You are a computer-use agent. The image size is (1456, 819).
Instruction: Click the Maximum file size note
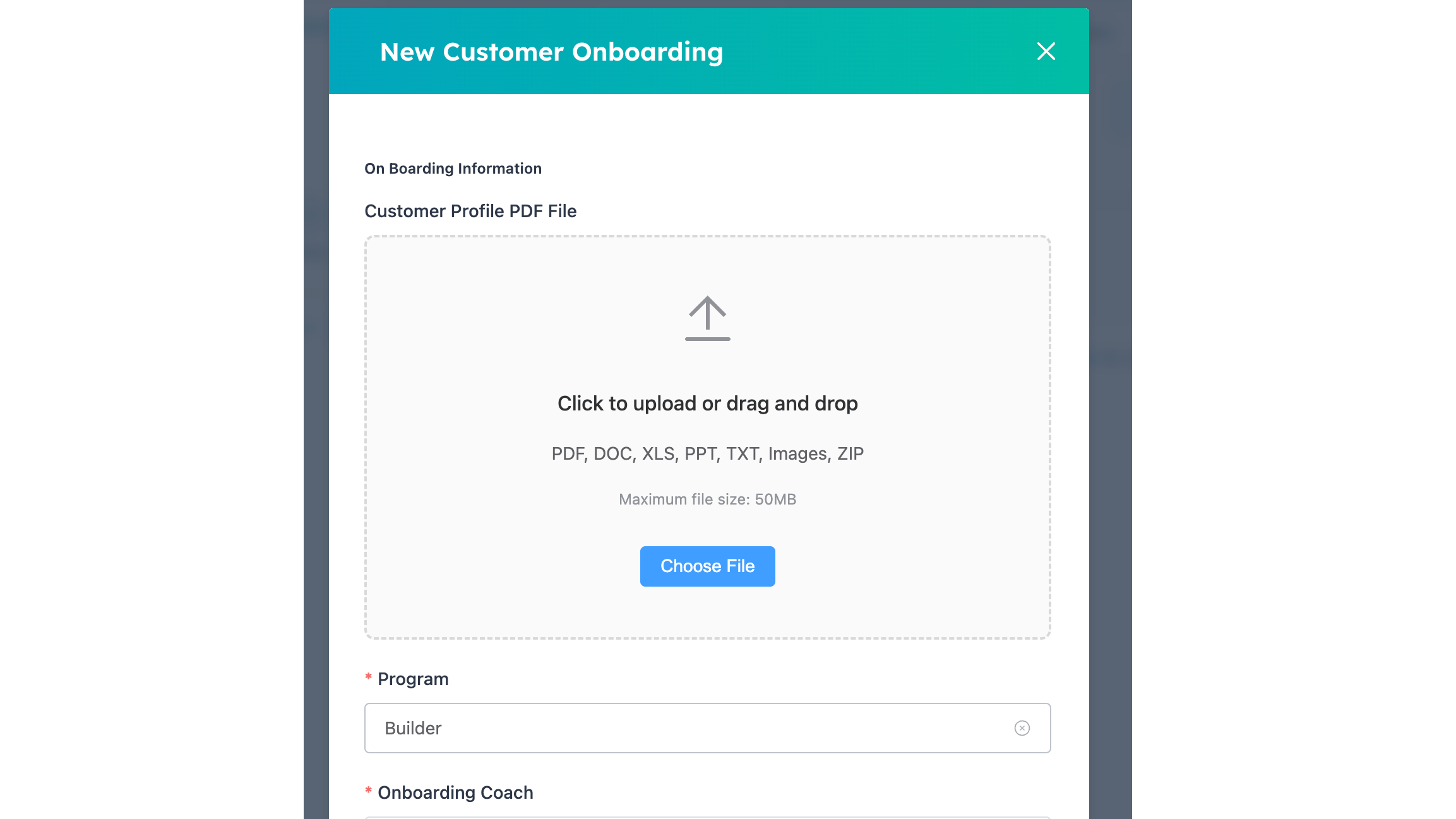(x=707, y=499)
